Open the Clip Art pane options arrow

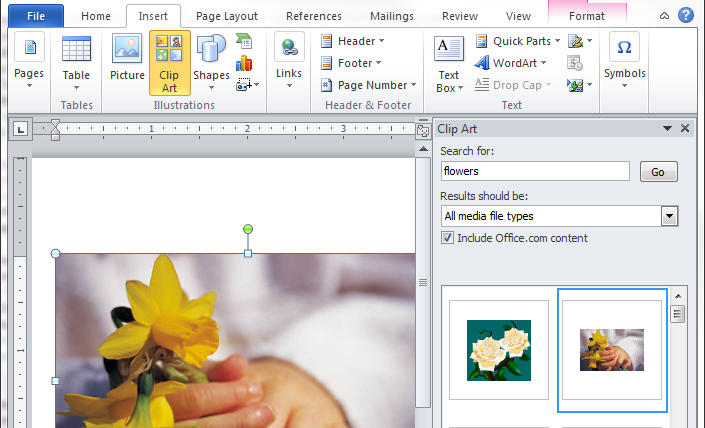(667, 129)
